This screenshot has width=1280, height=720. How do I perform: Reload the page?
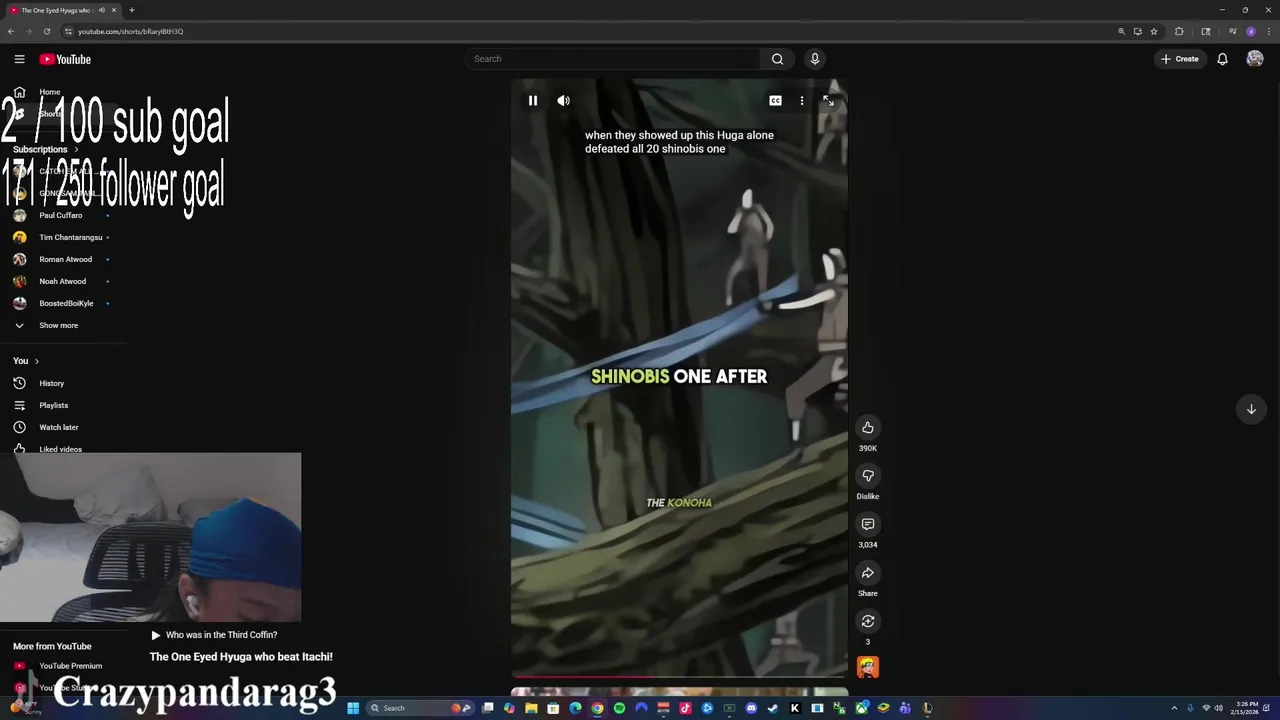46,31
